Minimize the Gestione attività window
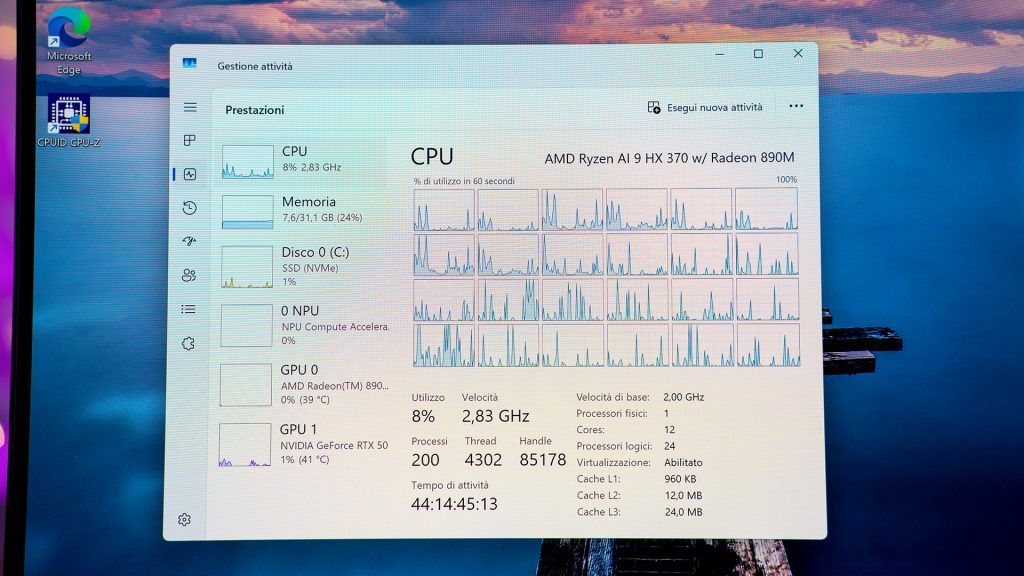Screen dimensions: 1024x576 pos(719,54)
